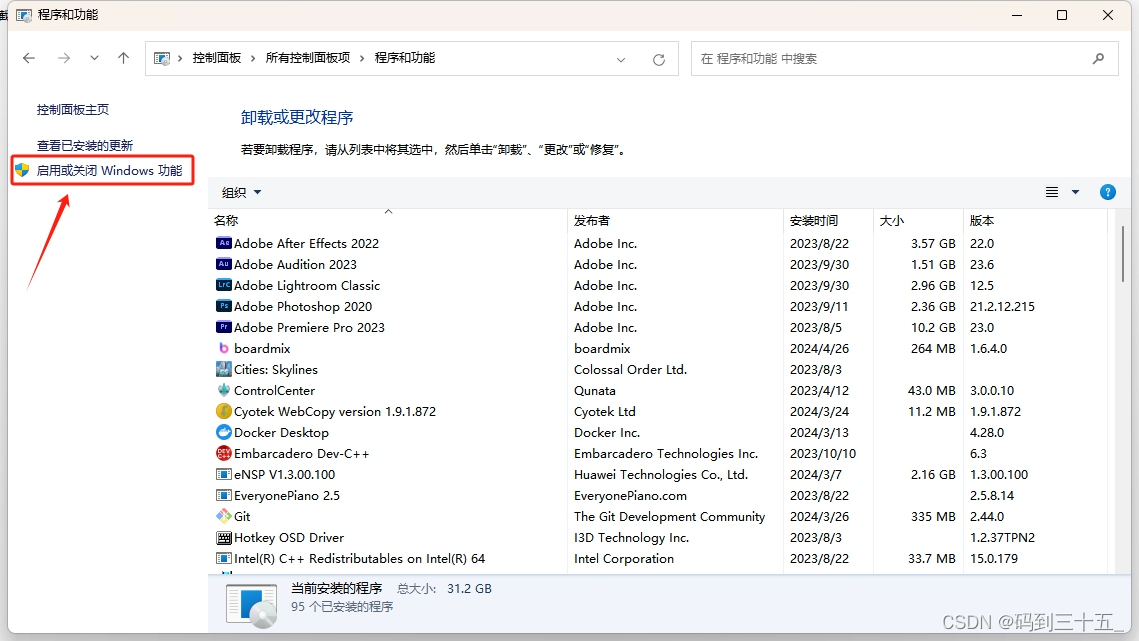1139x641 pixels.
Task: Click the Cyotek WebCopy icon
Action: (224, 411)
